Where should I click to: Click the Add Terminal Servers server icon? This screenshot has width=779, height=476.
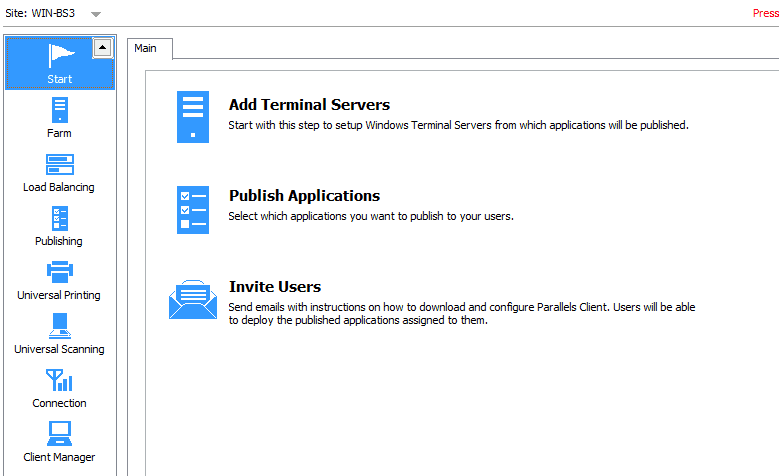tap(193, 117)
